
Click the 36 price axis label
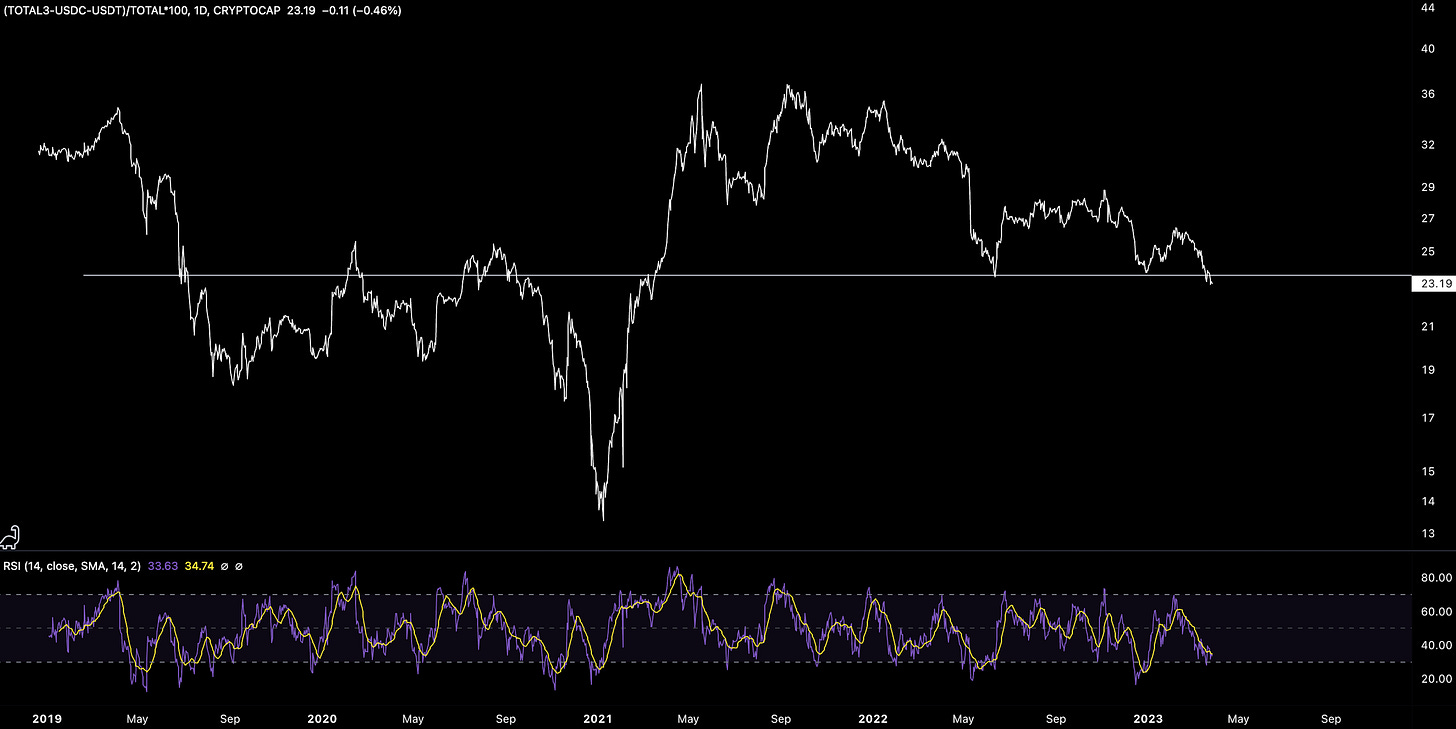click(1427, 95)
